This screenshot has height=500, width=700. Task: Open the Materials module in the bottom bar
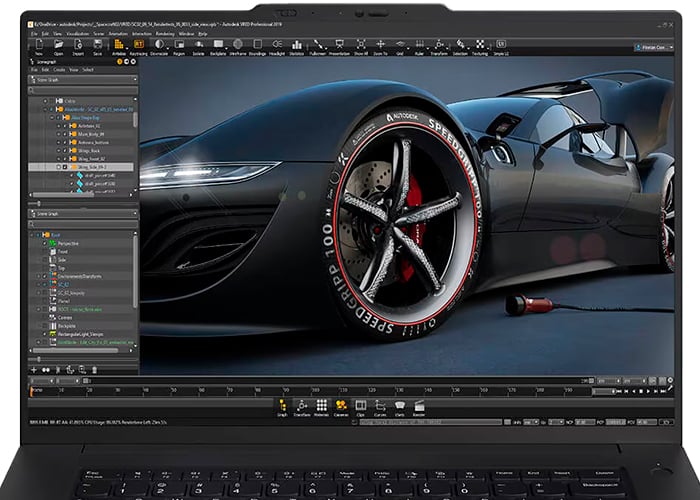click(x=322, y=406)
